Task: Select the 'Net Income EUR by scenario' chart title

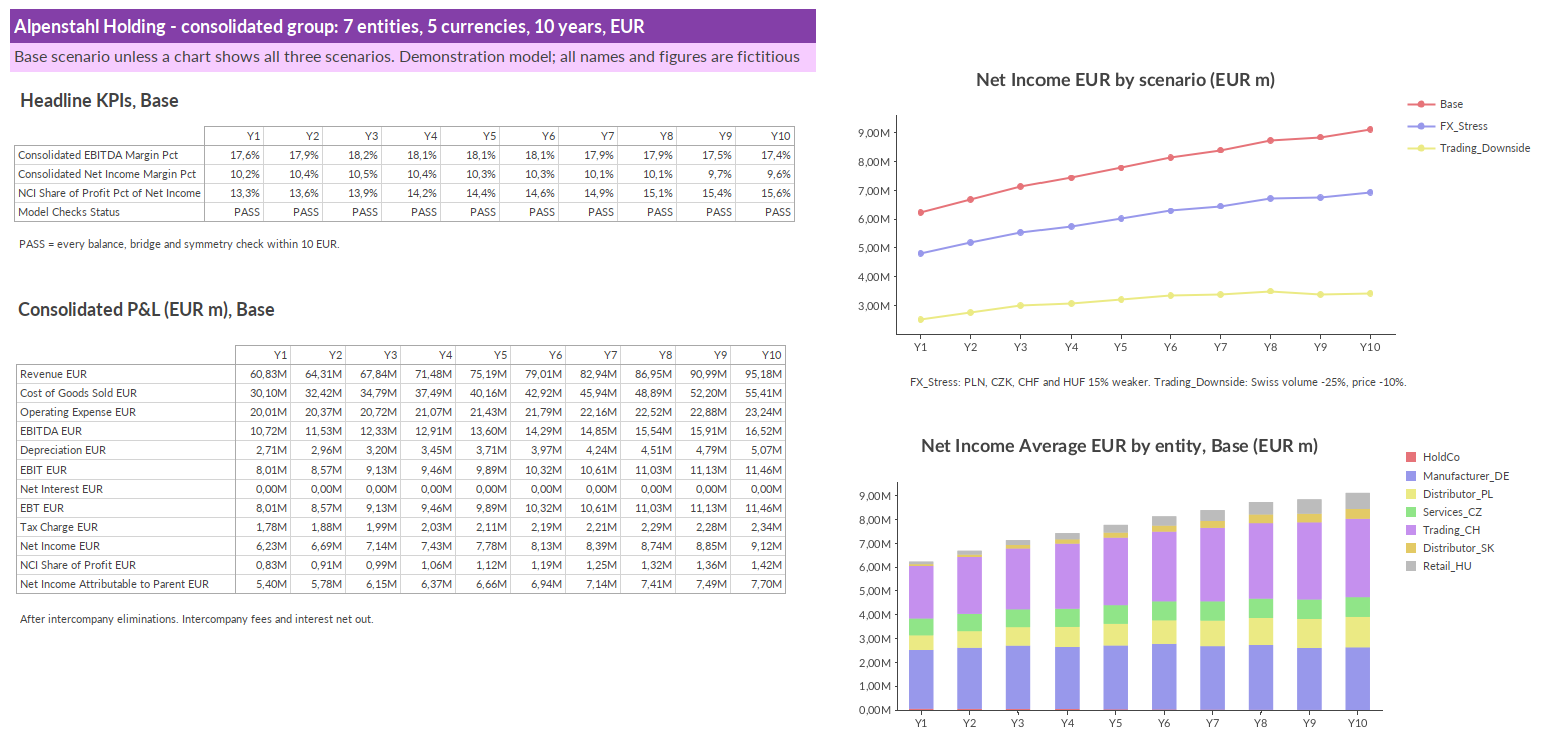Action: pyautogui.click(x=1125, y=80)
